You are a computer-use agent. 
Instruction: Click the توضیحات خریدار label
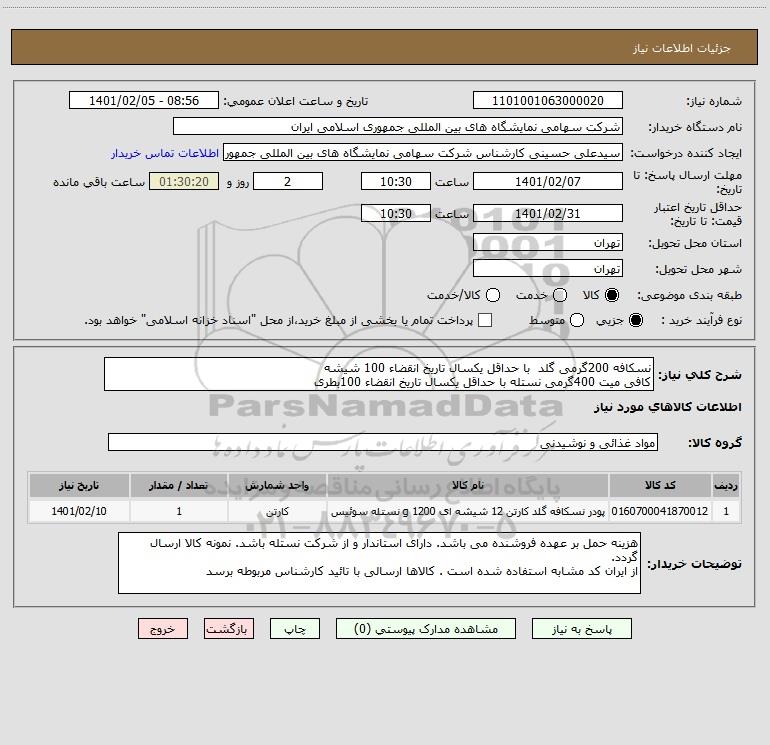[x=694, y=564]
